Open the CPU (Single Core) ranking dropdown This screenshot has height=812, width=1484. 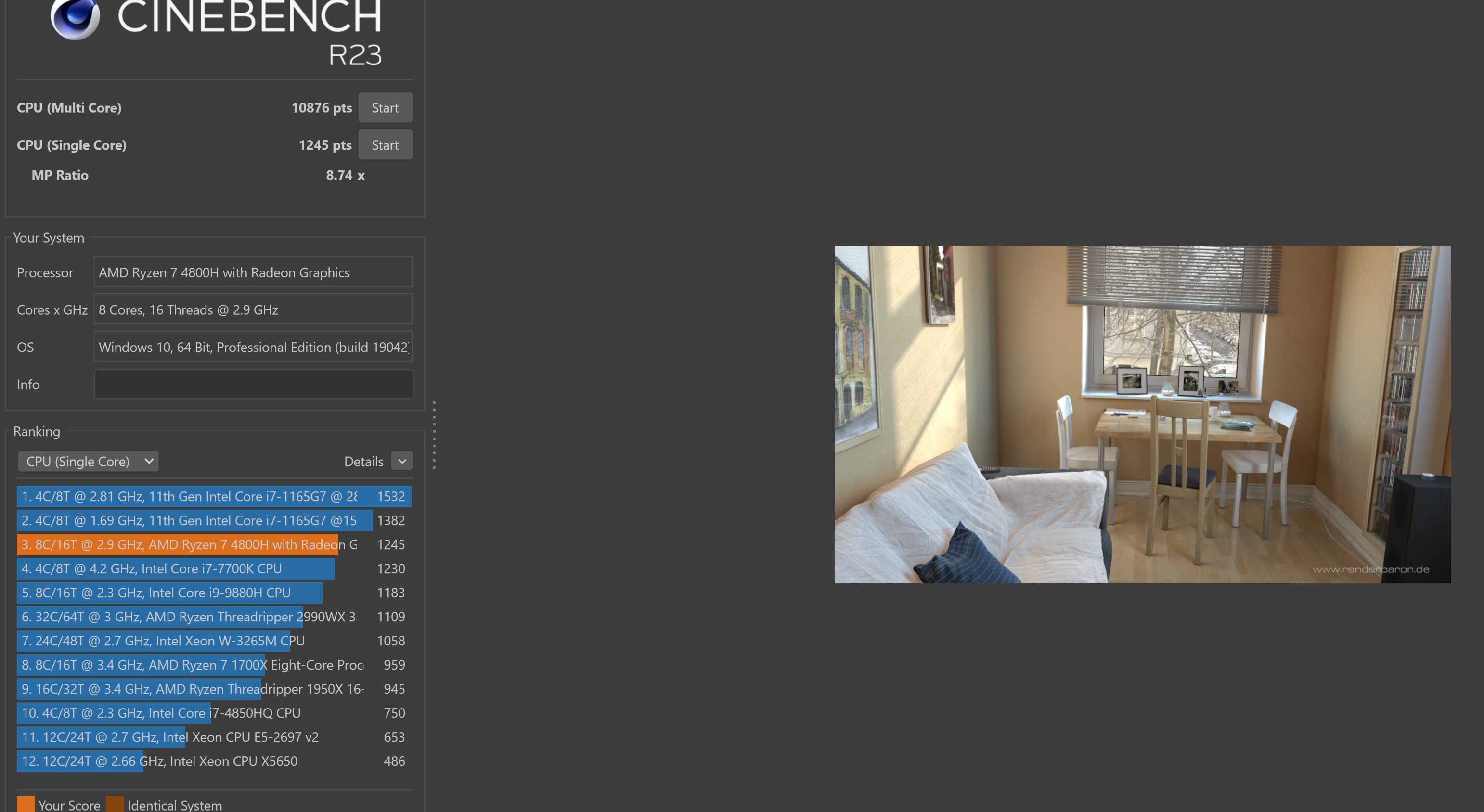(88, 461)
